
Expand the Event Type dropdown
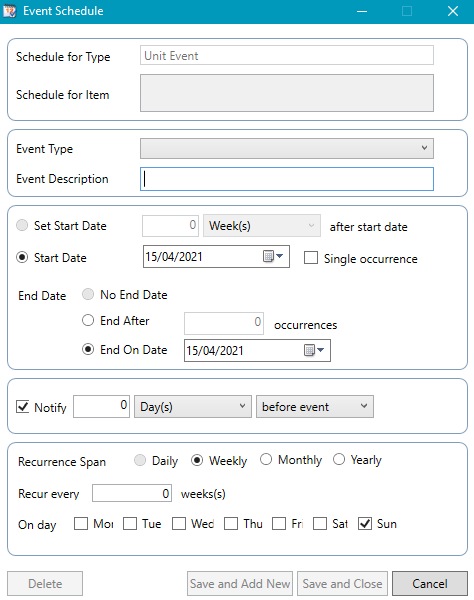click(287, 148)
